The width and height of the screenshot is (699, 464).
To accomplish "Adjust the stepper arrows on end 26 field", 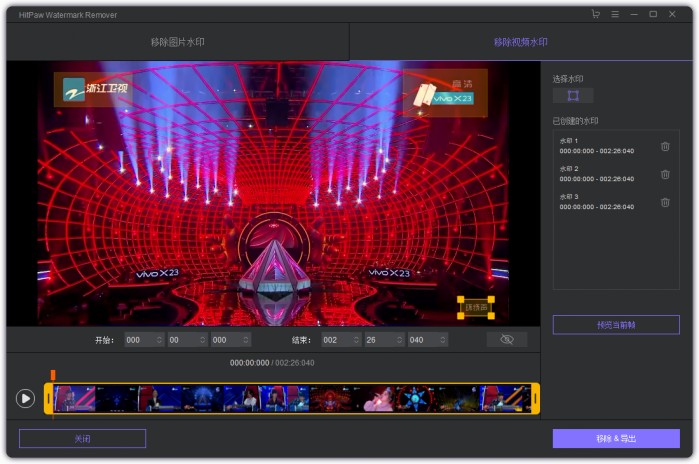I will [x=399, y=340].
